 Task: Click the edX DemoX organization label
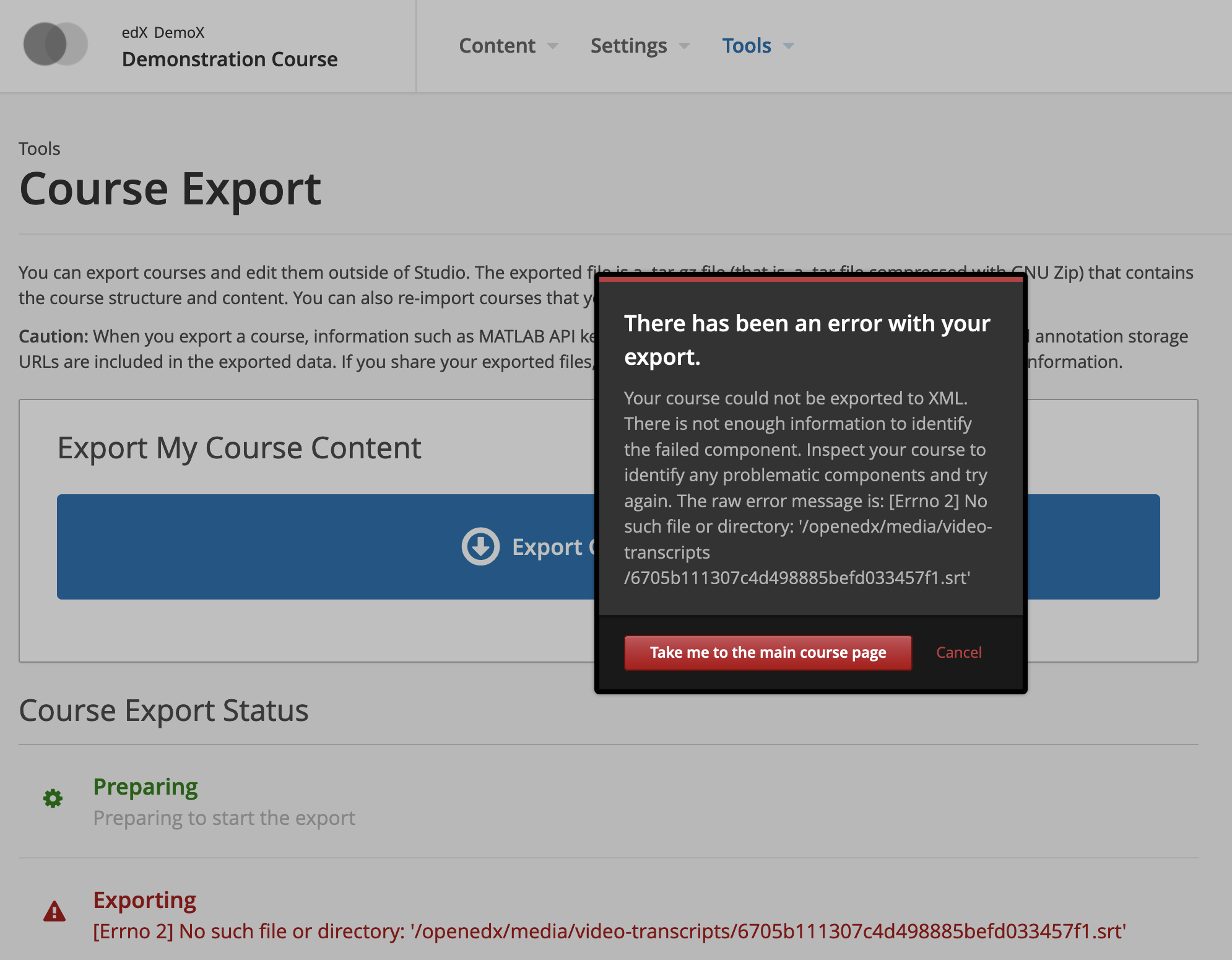tap(163, 32)
